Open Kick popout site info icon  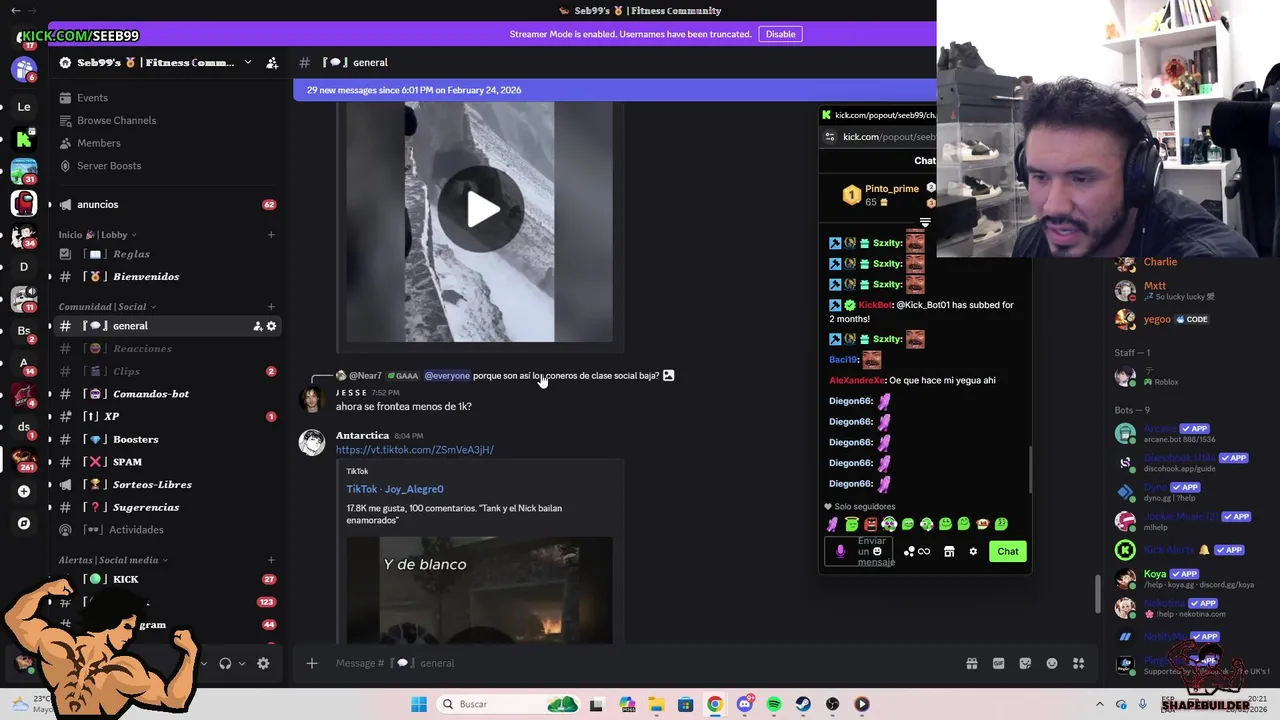(829, 137)
